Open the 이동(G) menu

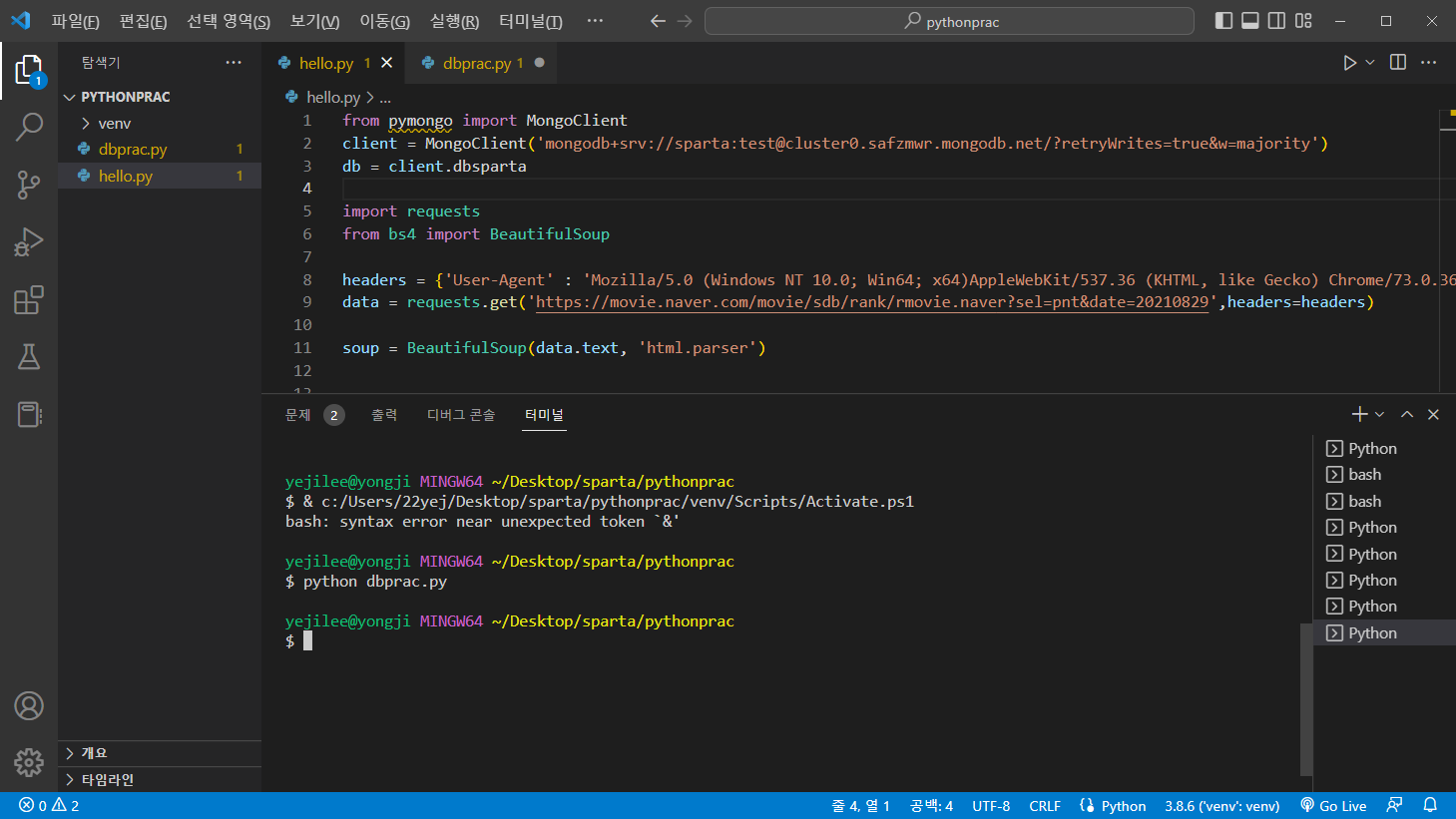point(384,21)
